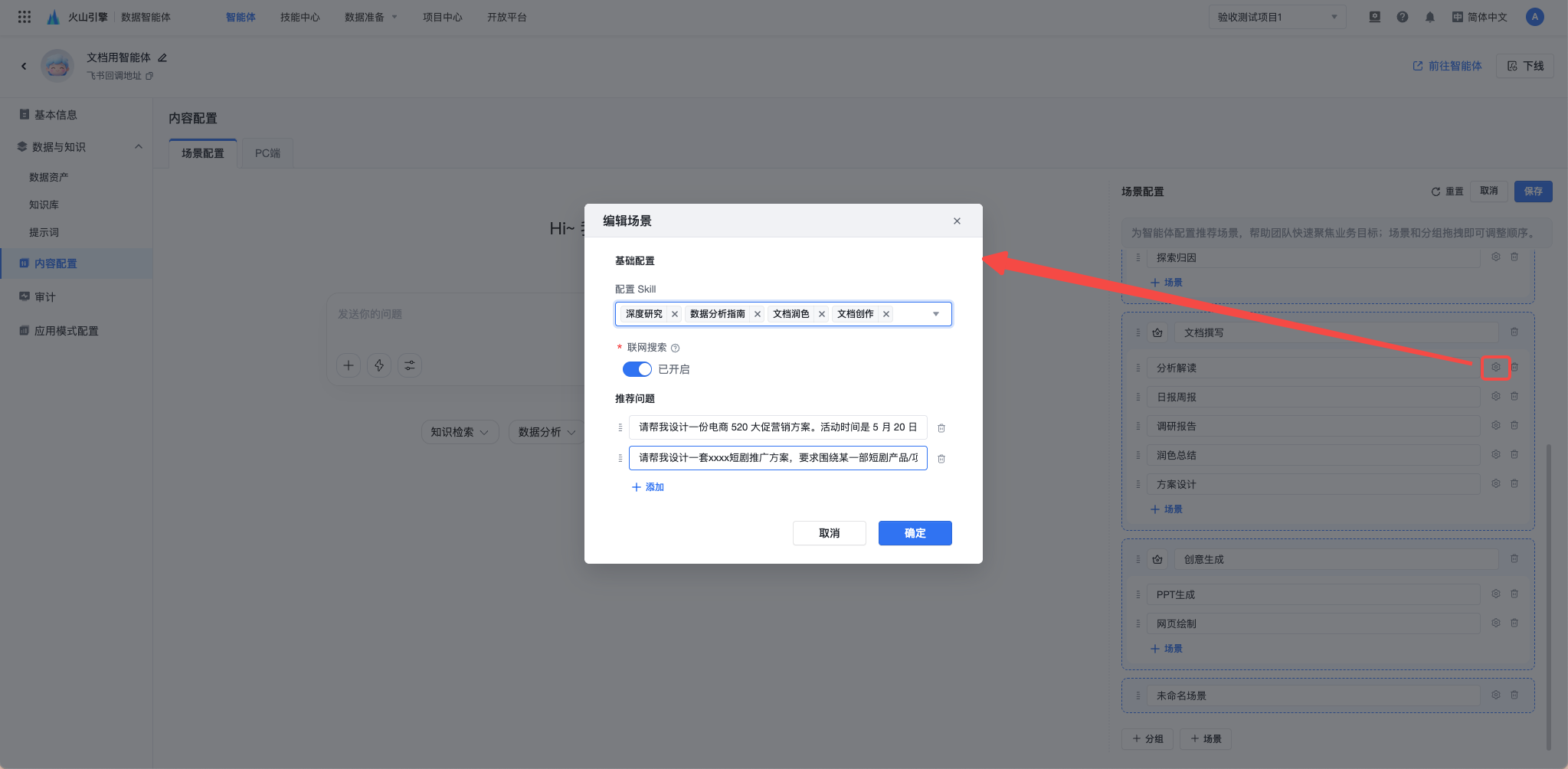The image size is (1568, 769).
Task: Click the second recommended question input field
Action: [777, 458]
